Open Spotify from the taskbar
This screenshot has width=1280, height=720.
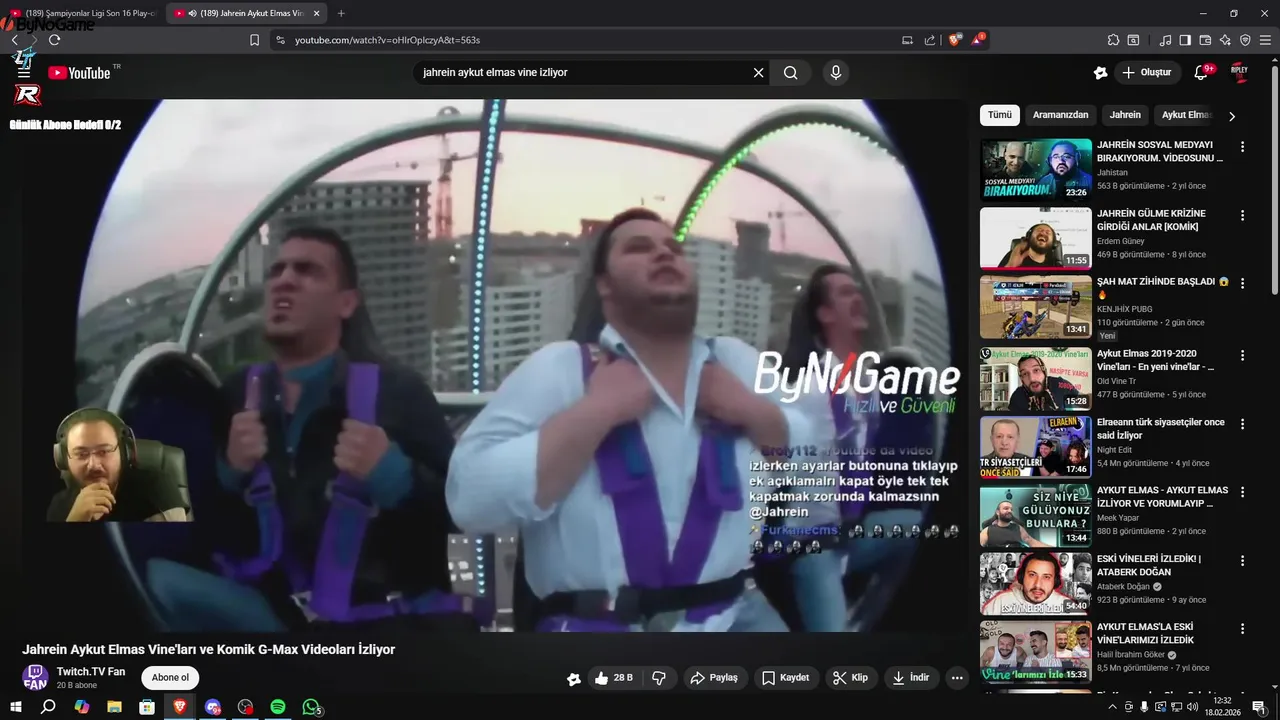tap(278, 707)
